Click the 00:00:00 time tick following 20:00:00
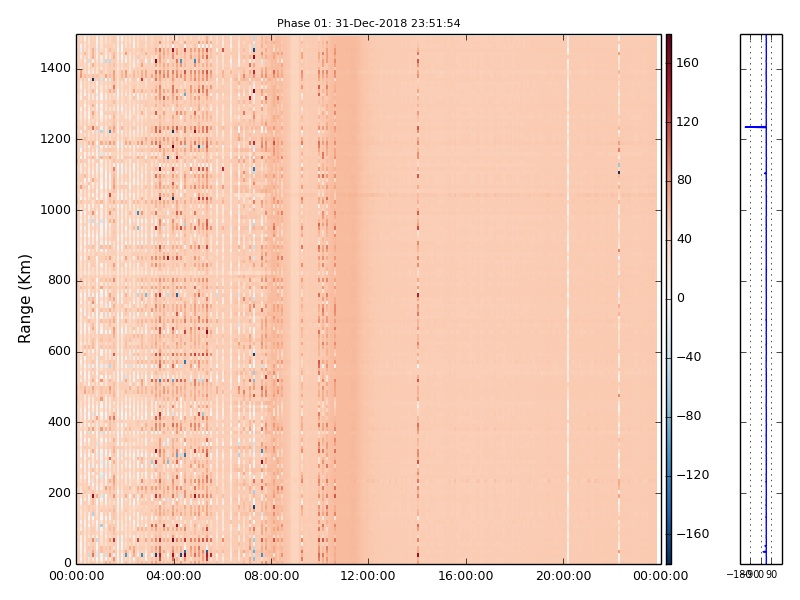 point(661,577)
